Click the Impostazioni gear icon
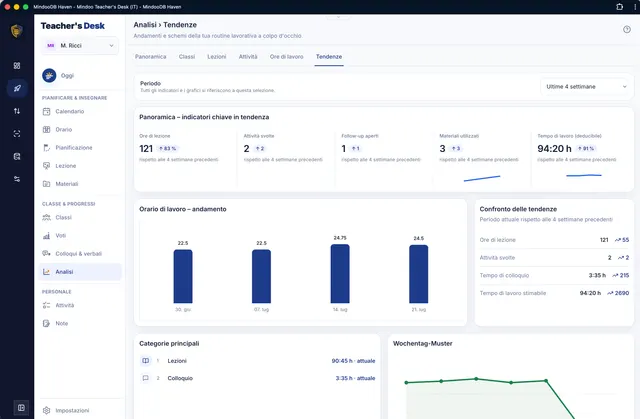This screenshot has width=640, height=419. pos(47,410)
